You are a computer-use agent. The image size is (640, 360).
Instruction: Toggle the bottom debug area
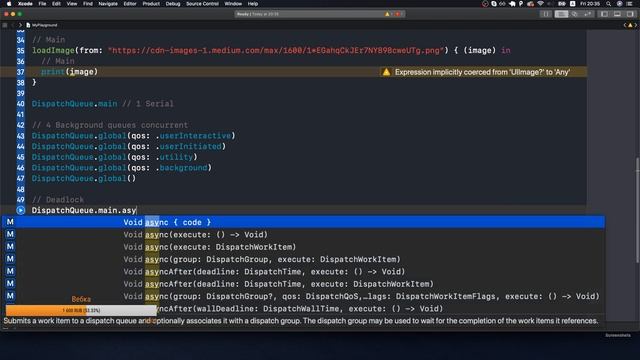click(617, 14)
